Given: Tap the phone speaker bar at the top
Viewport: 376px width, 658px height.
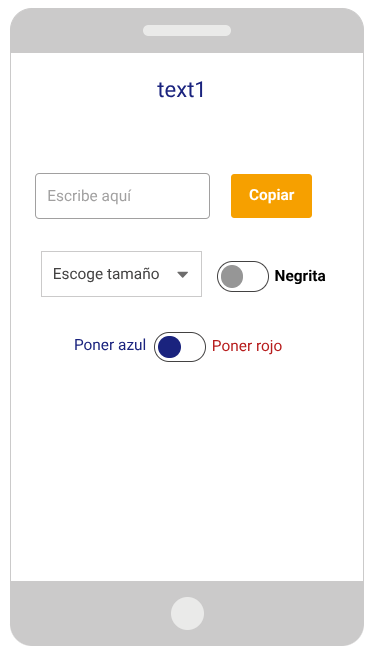Looking at the screenshot, I should coord(187,31).
